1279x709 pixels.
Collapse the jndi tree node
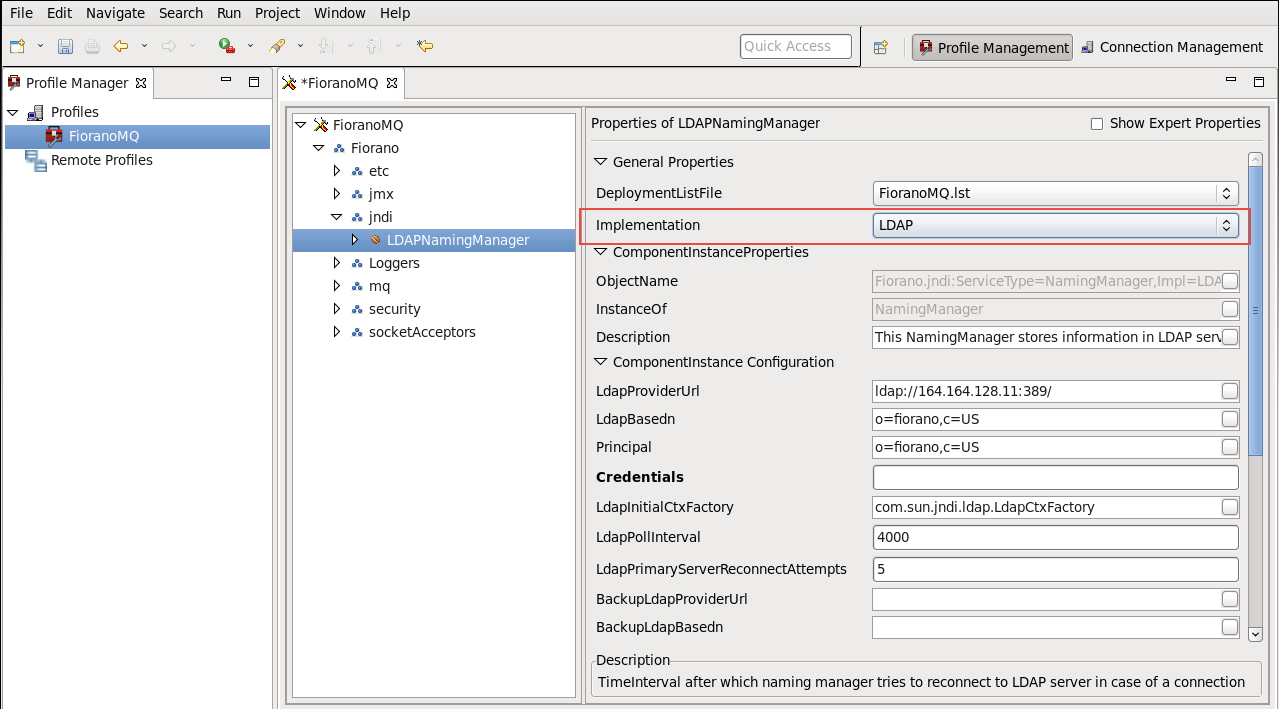tap(337, 217)
